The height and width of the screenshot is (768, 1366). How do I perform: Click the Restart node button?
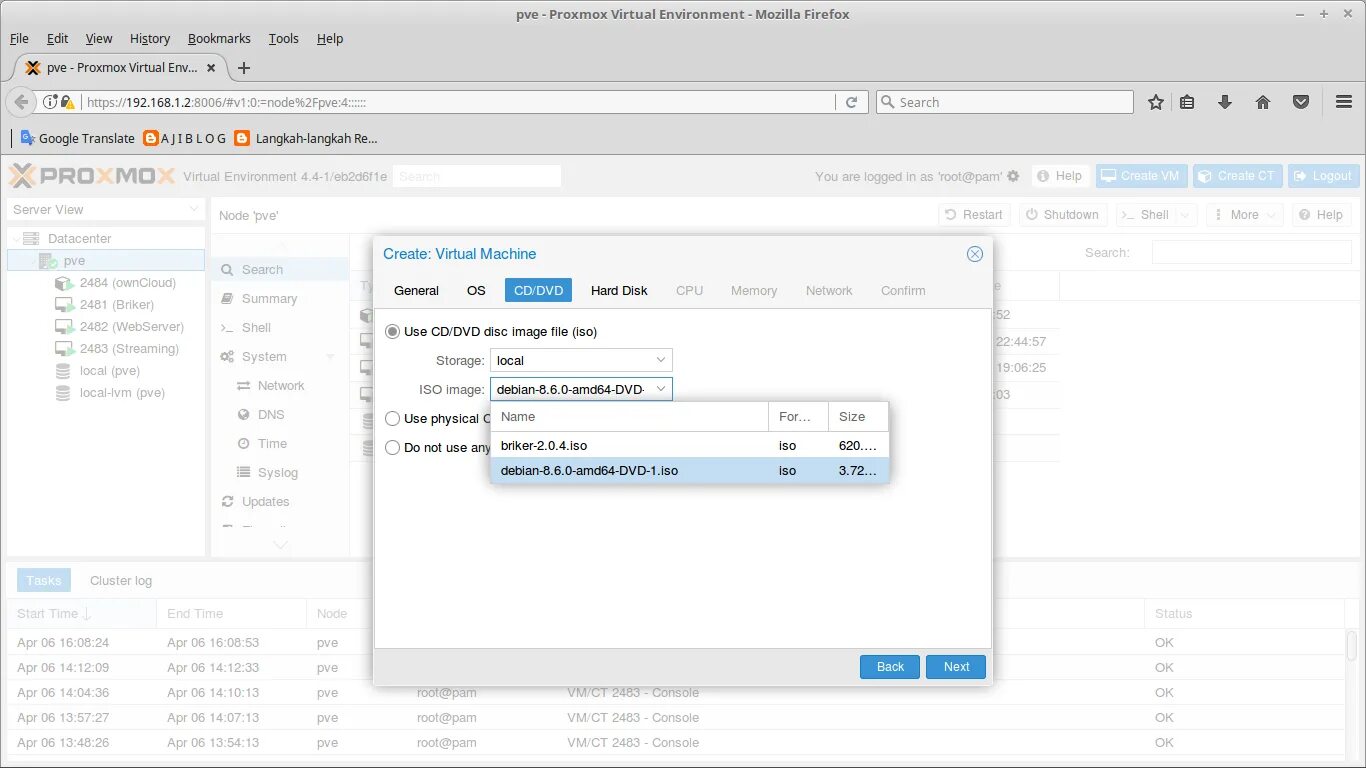coord(972,215)
